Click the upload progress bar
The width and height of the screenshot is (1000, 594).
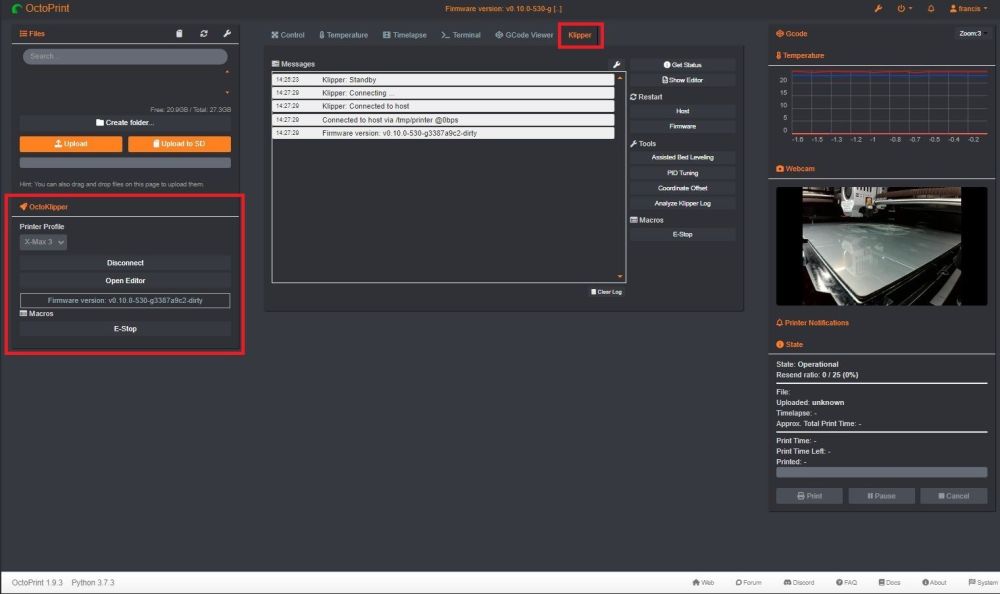125,163
